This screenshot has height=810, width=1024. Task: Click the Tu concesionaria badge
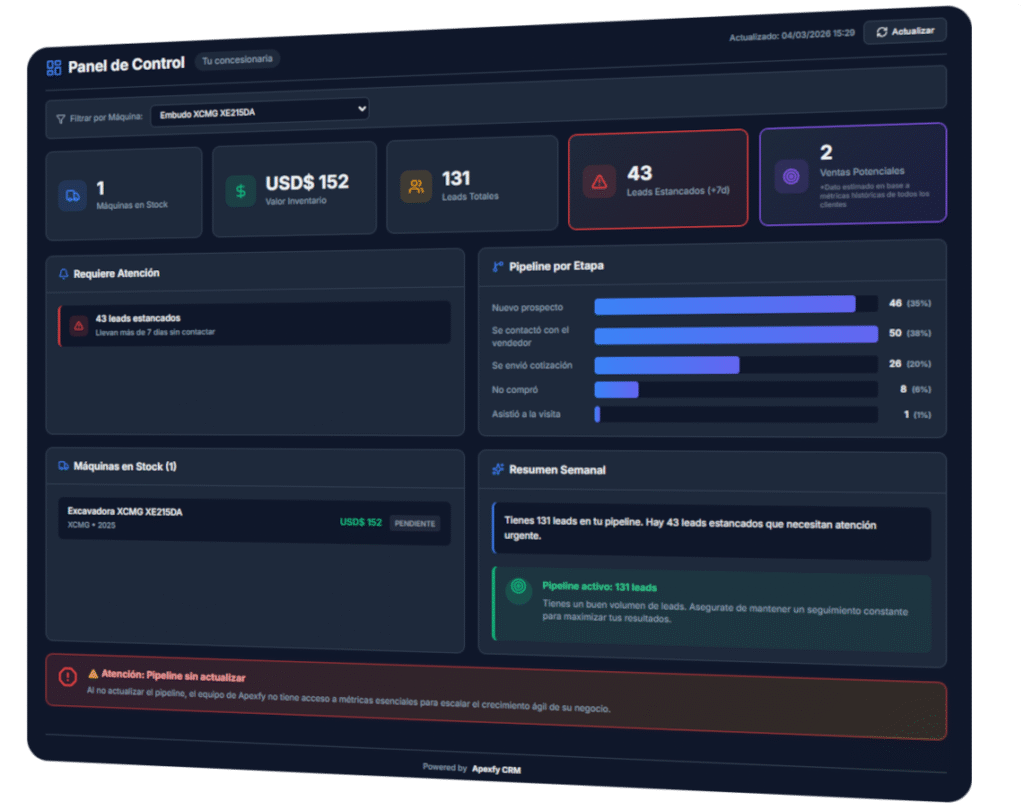point(238,60)
